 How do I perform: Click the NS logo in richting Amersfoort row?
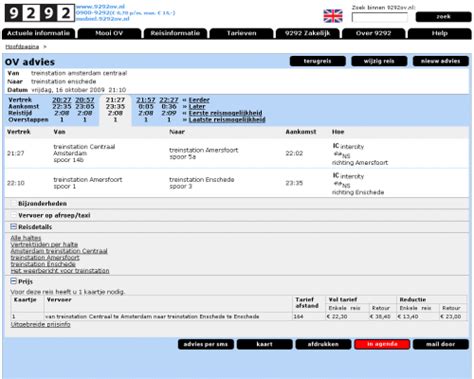(342, 155)
